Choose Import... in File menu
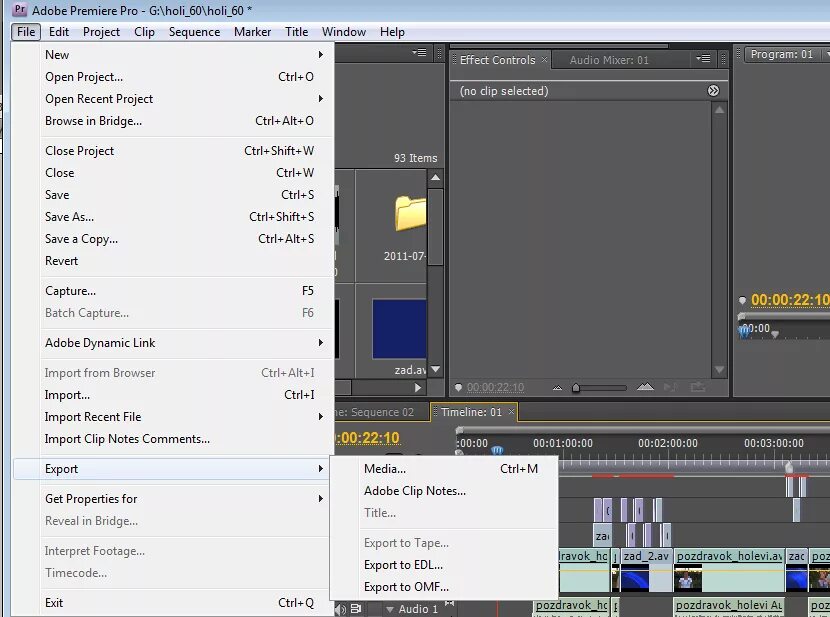The height and width of the screenshot is (617, 830). tap(173, 395)
